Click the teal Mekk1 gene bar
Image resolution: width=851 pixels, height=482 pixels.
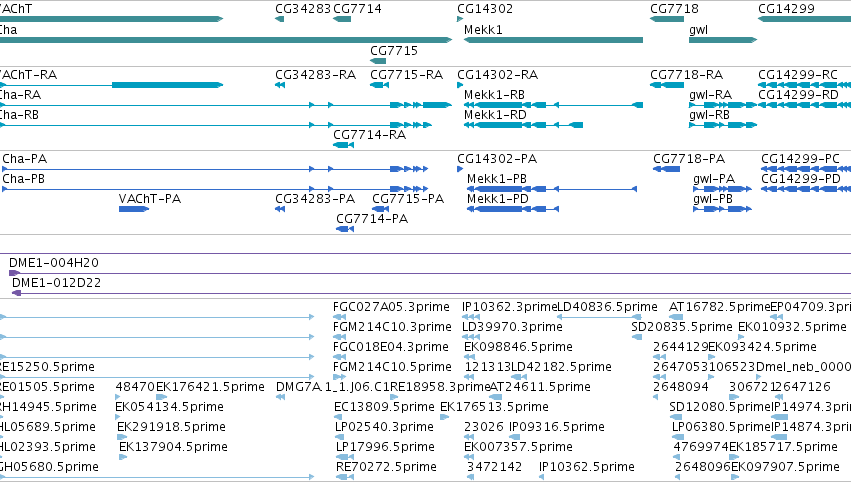point(553,40)
